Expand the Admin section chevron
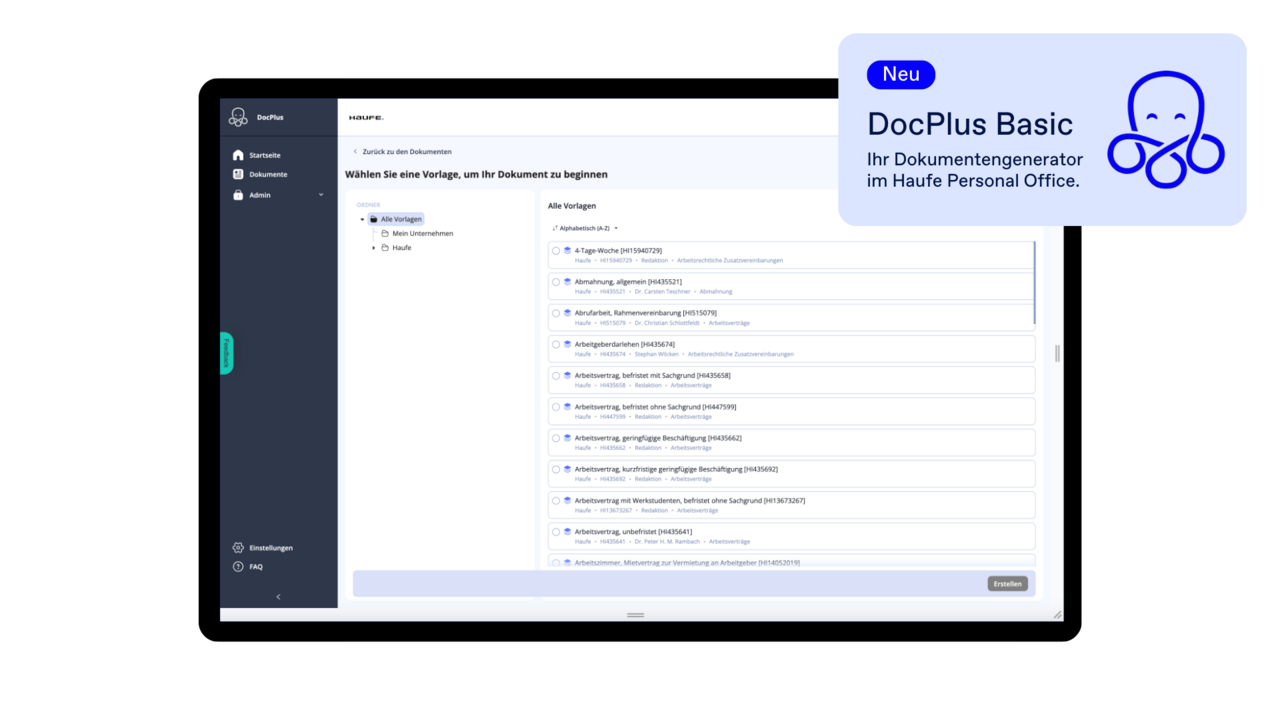This screenshot has width=1280, height=720. click(x=320, y=194)
